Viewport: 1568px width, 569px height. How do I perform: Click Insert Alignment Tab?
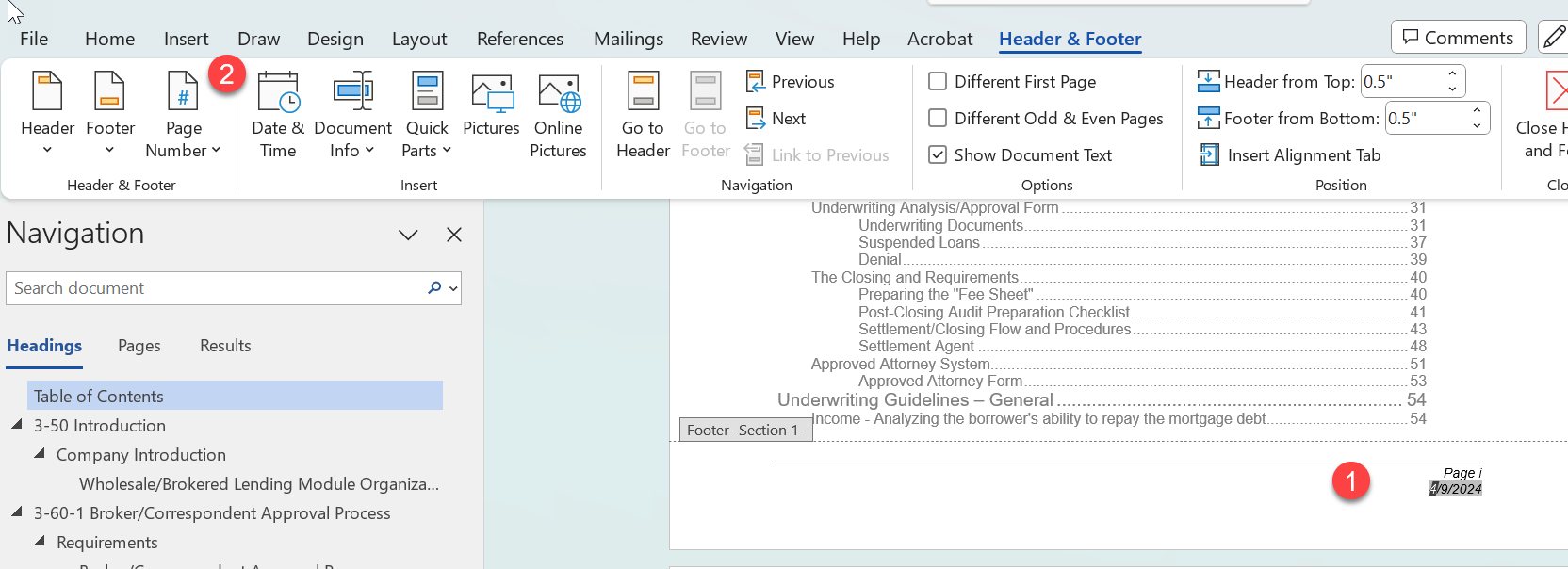coord(1290,155)
